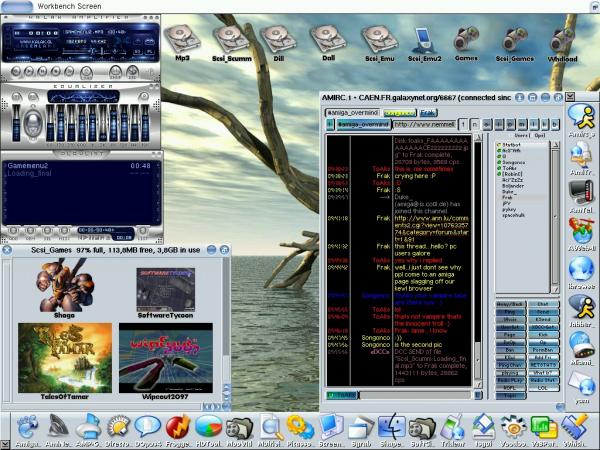This screenshot has width=600, height=450.
Task: Open the Dall disk icon
Action: [x=328, y=43]
